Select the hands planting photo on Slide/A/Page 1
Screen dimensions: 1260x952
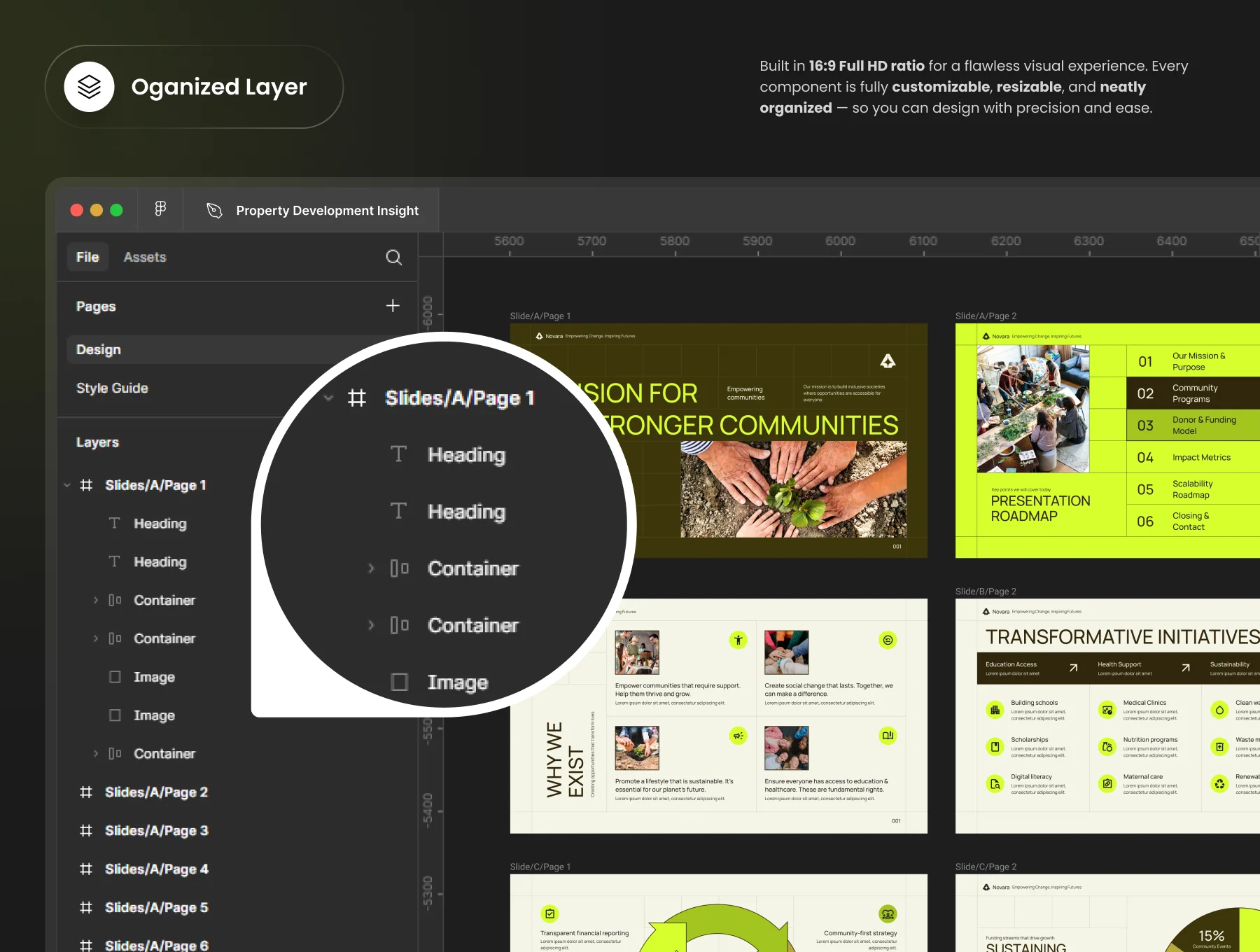(794, 489)
